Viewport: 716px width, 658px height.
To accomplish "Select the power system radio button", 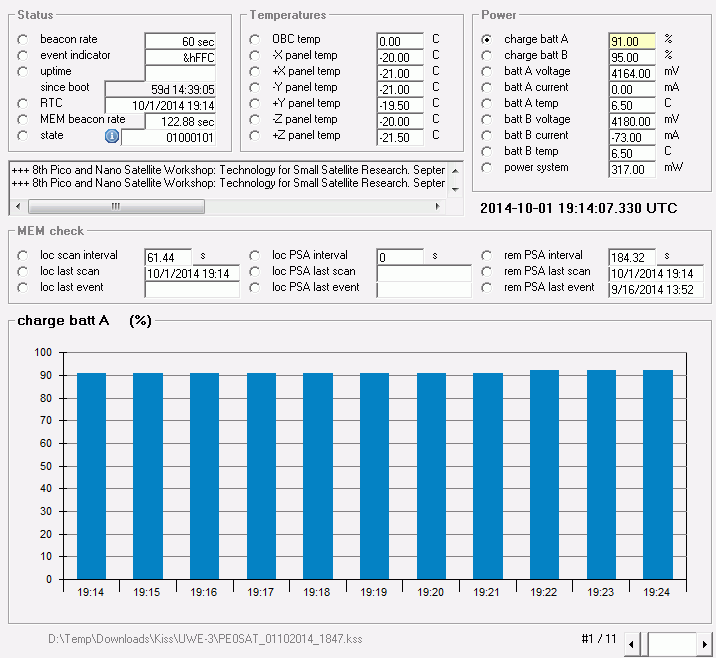I will pos(487,168).
